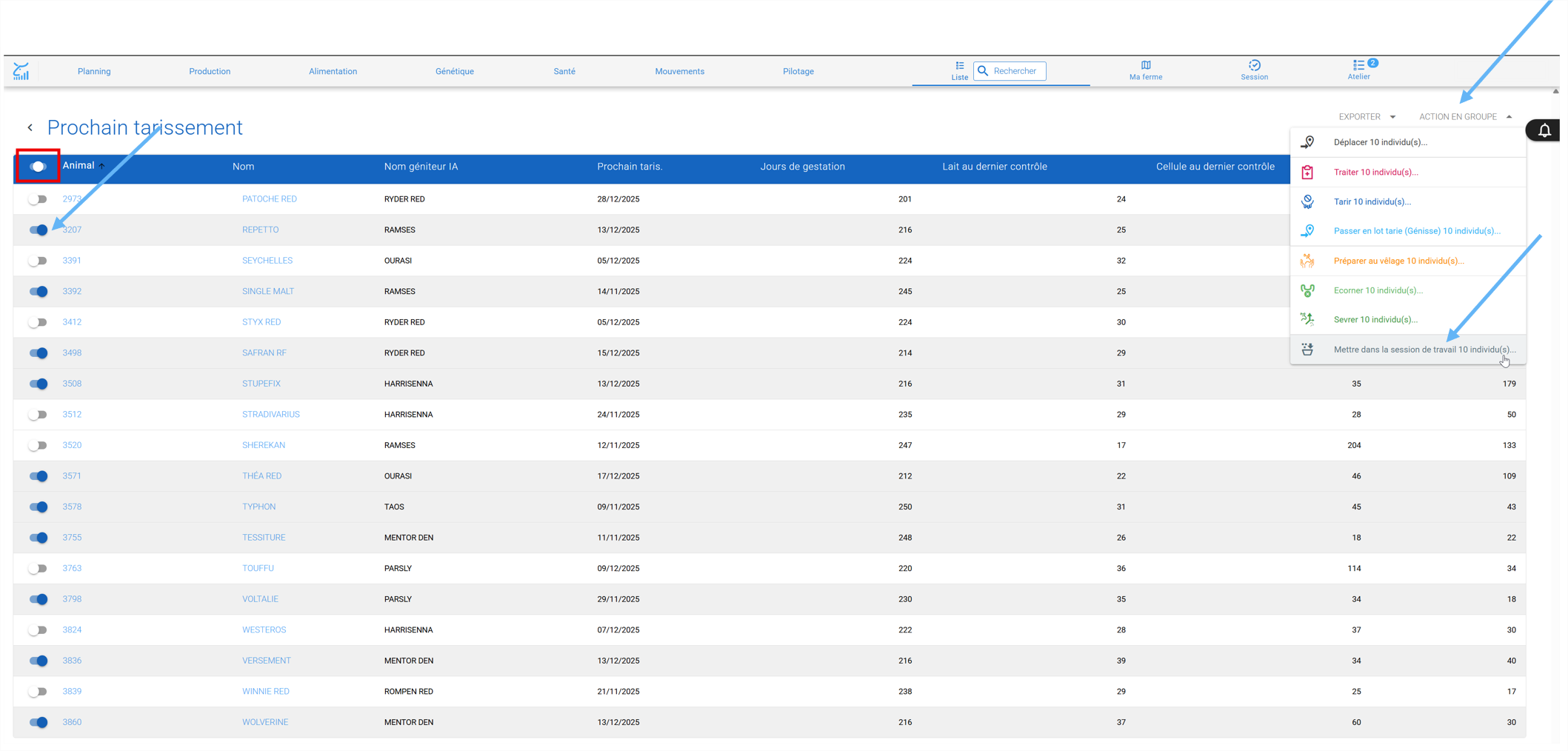Enable the toggle for animal 3391
The height and width of the screenshot is (751, 1568).
[x=38, y=261]
